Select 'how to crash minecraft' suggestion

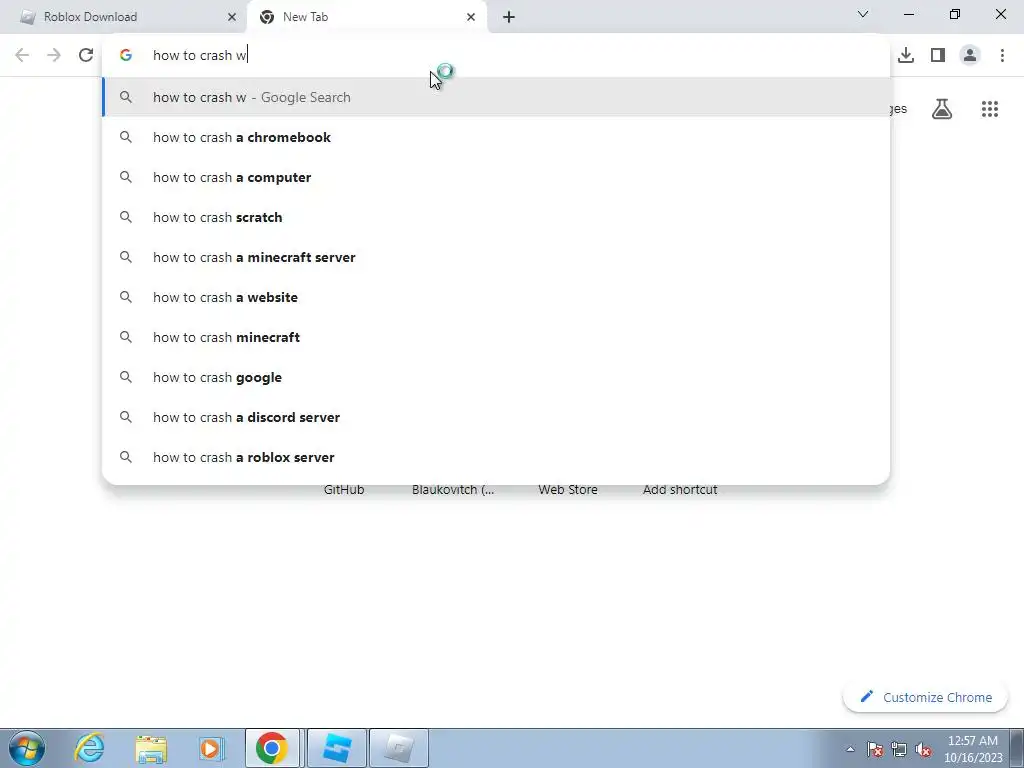pos(496,337)
